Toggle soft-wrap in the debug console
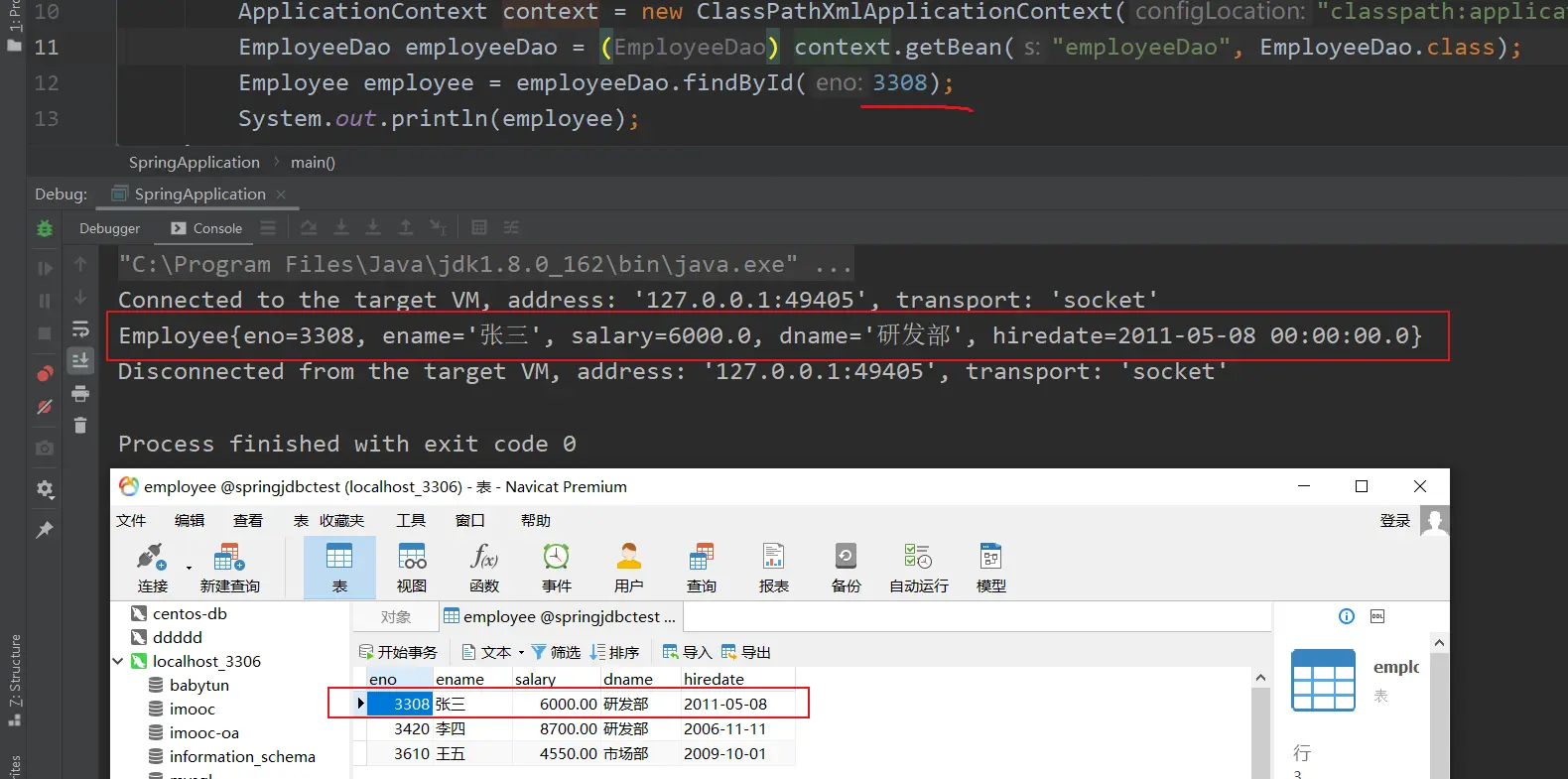This screenshot has width=1568, height=779. 80,329
